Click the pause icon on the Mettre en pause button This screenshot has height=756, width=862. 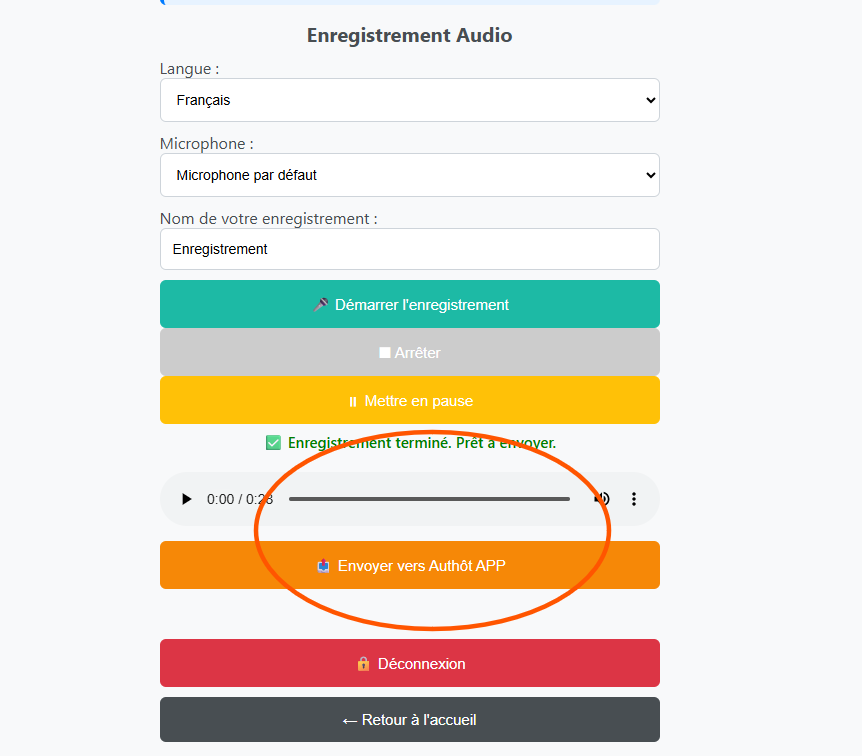pyautogui.click(x=353, y=402)
